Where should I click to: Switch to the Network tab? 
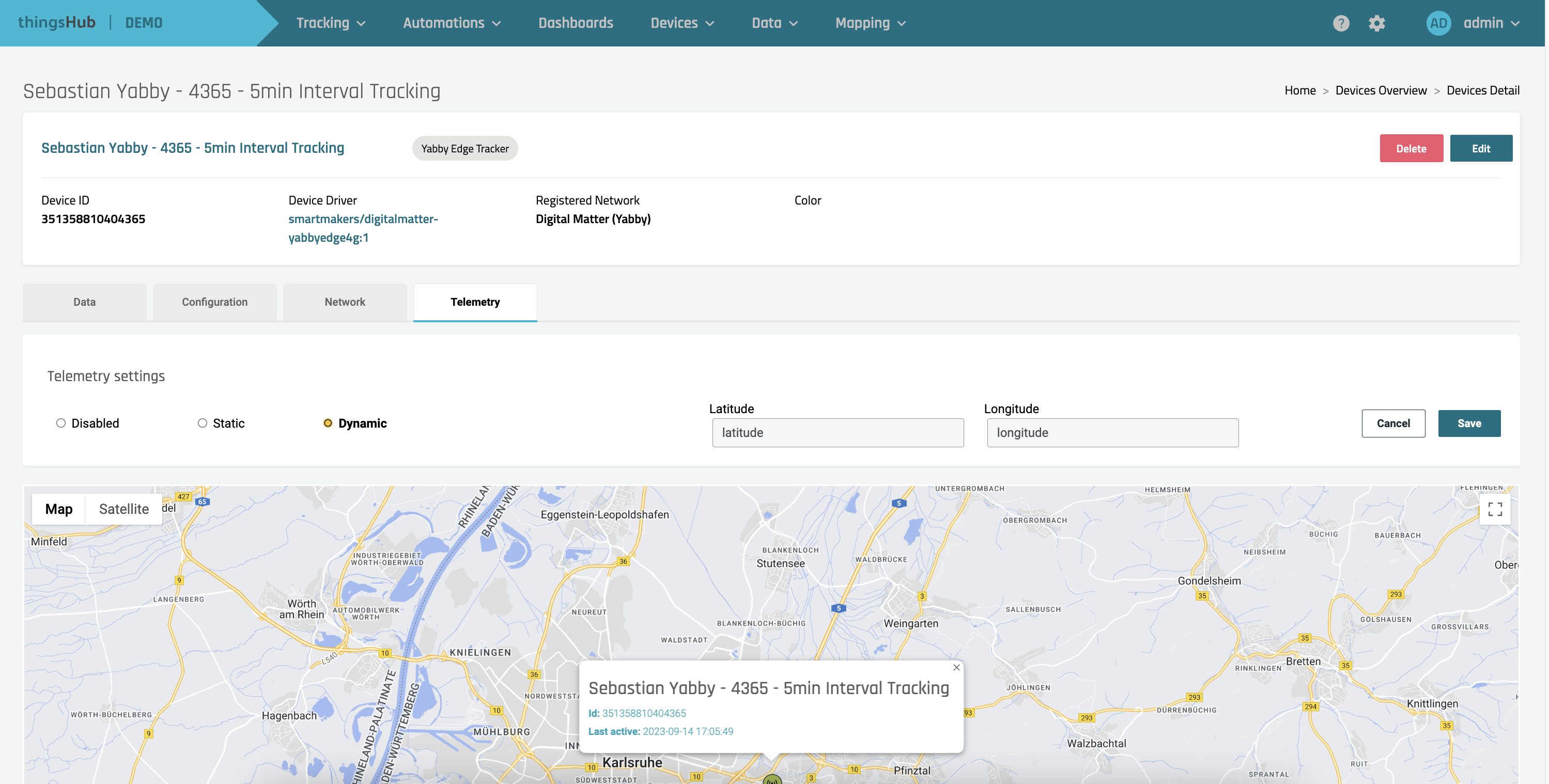pos(345,302)
